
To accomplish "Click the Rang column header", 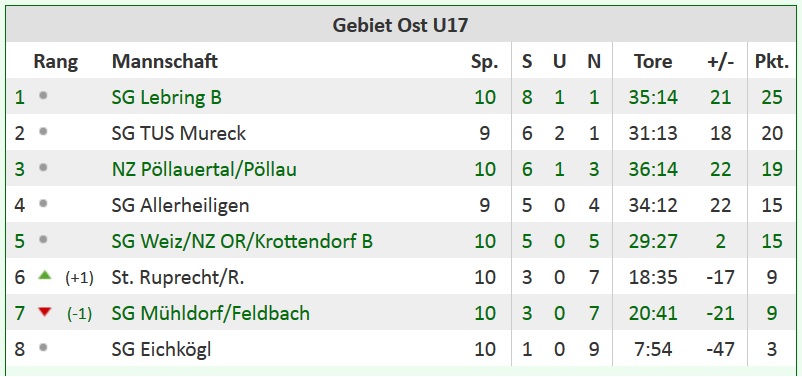I will pos(56,61).
